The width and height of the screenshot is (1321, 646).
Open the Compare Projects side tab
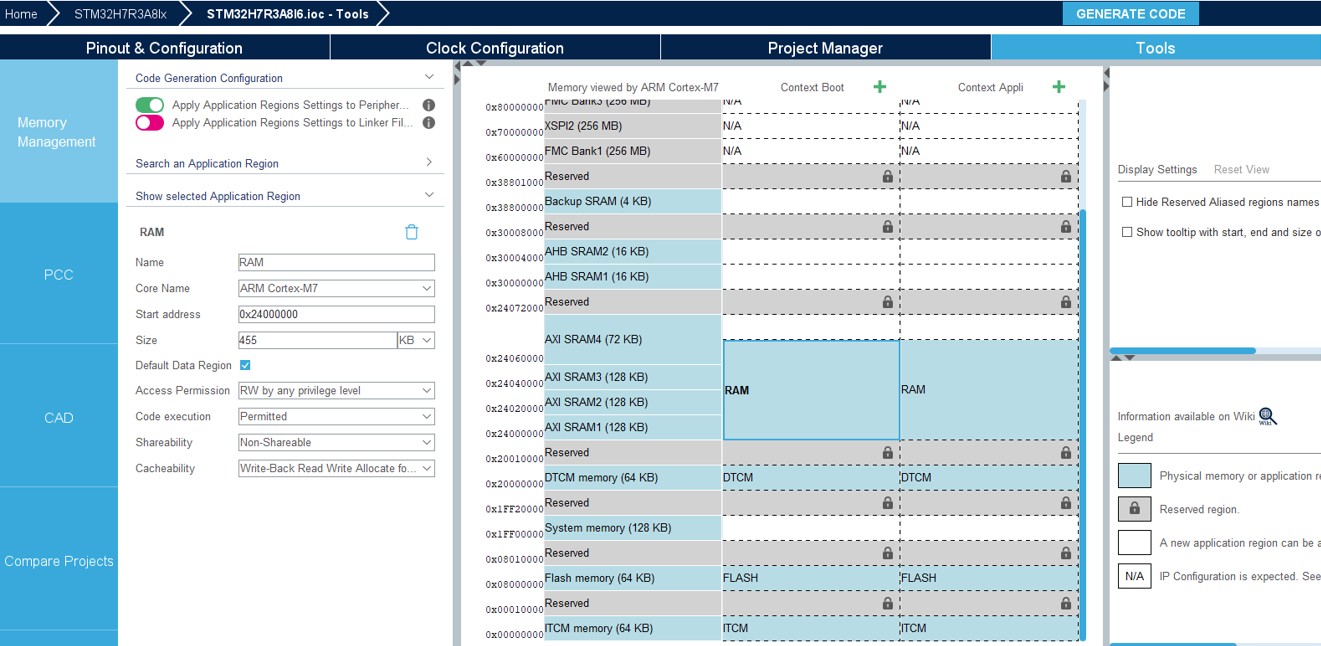(x=58, y=561)
